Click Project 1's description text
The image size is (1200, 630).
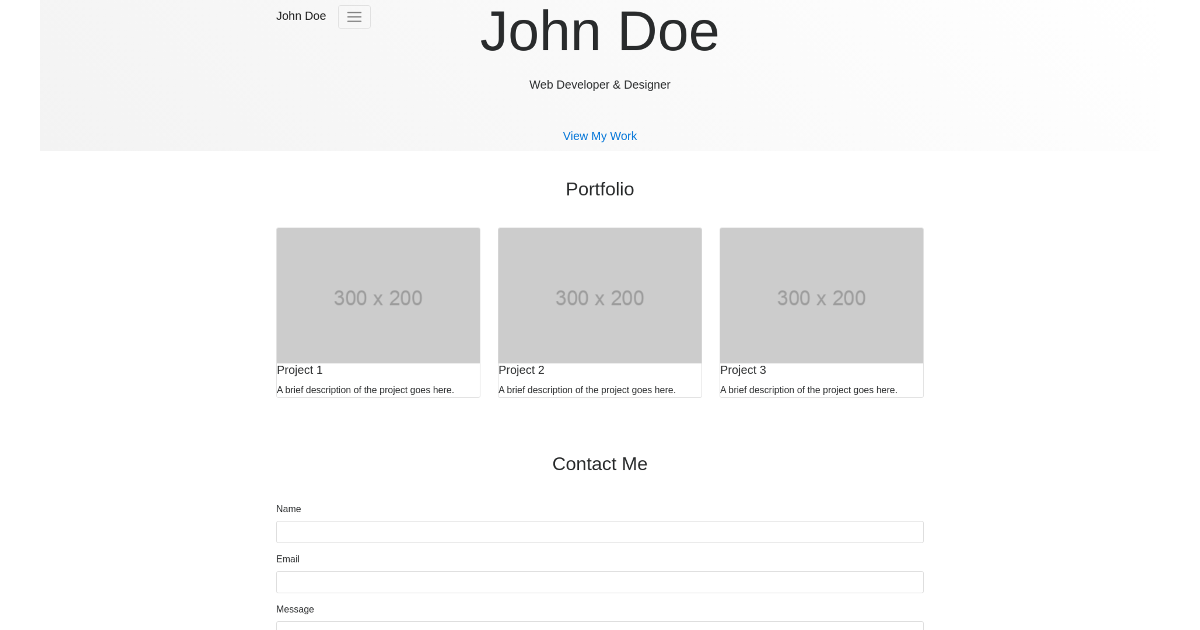(365, 389)
